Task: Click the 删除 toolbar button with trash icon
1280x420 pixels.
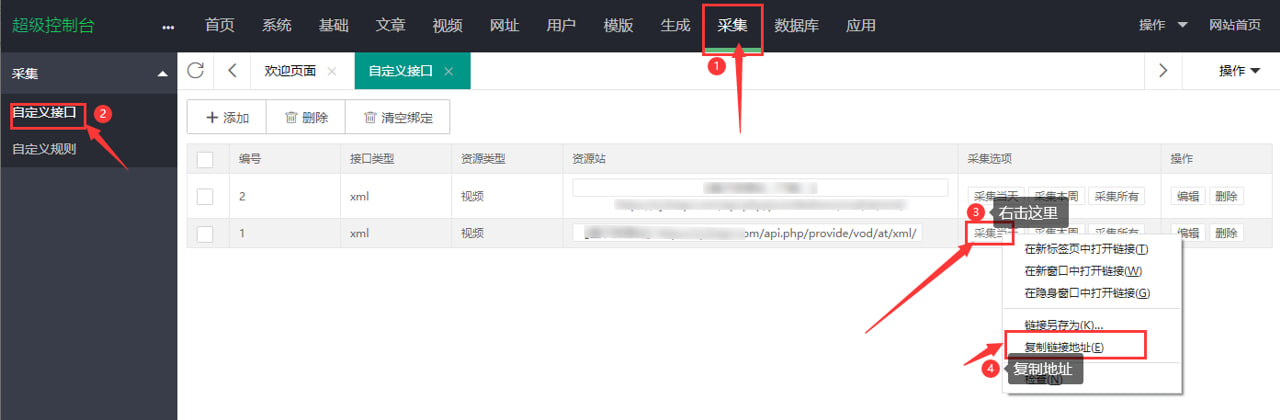Action: tap(306, 117)
